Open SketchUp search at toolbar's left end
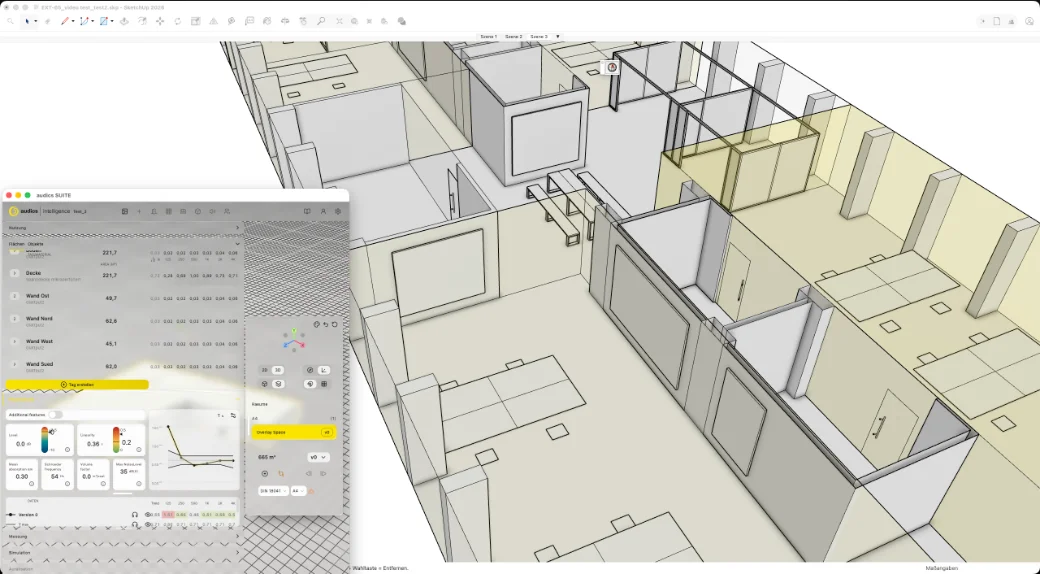 (10, 21)
